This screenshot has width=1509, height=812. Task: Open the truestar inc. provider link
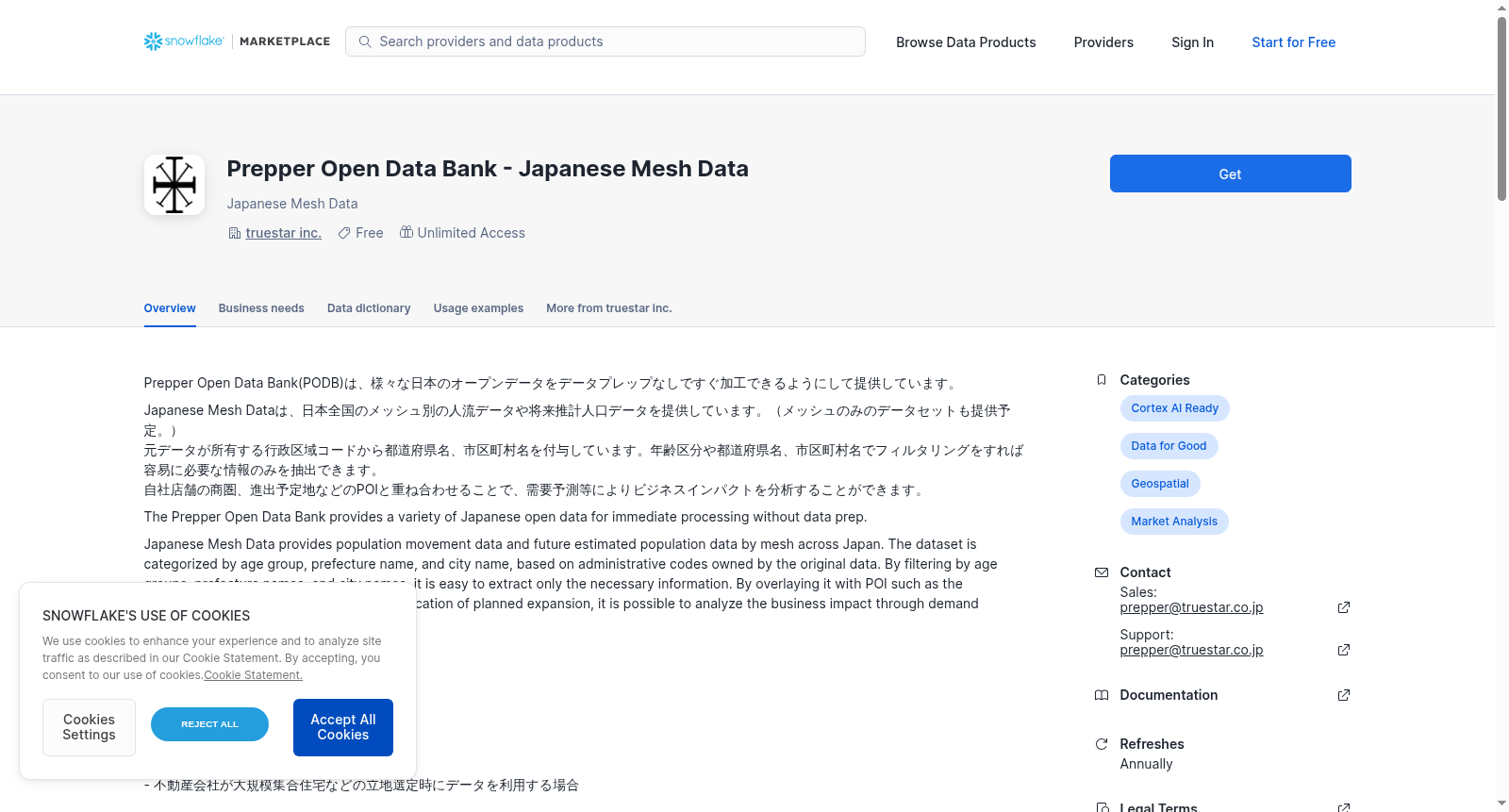[283, 233]
